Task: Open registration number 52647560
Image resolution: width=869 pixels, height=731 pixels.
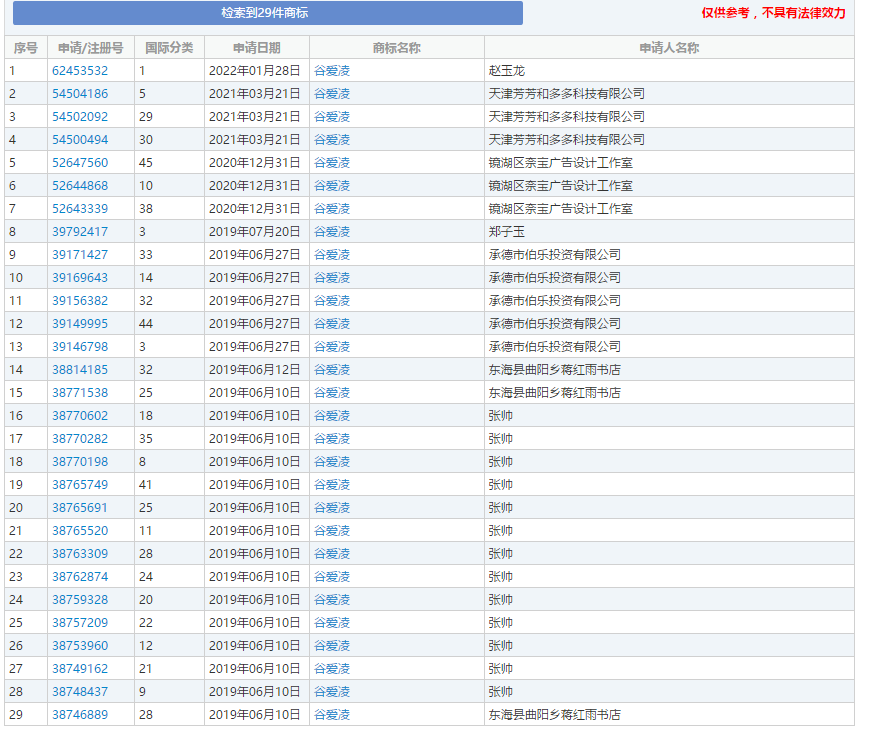Action: (x=80, y=163)
